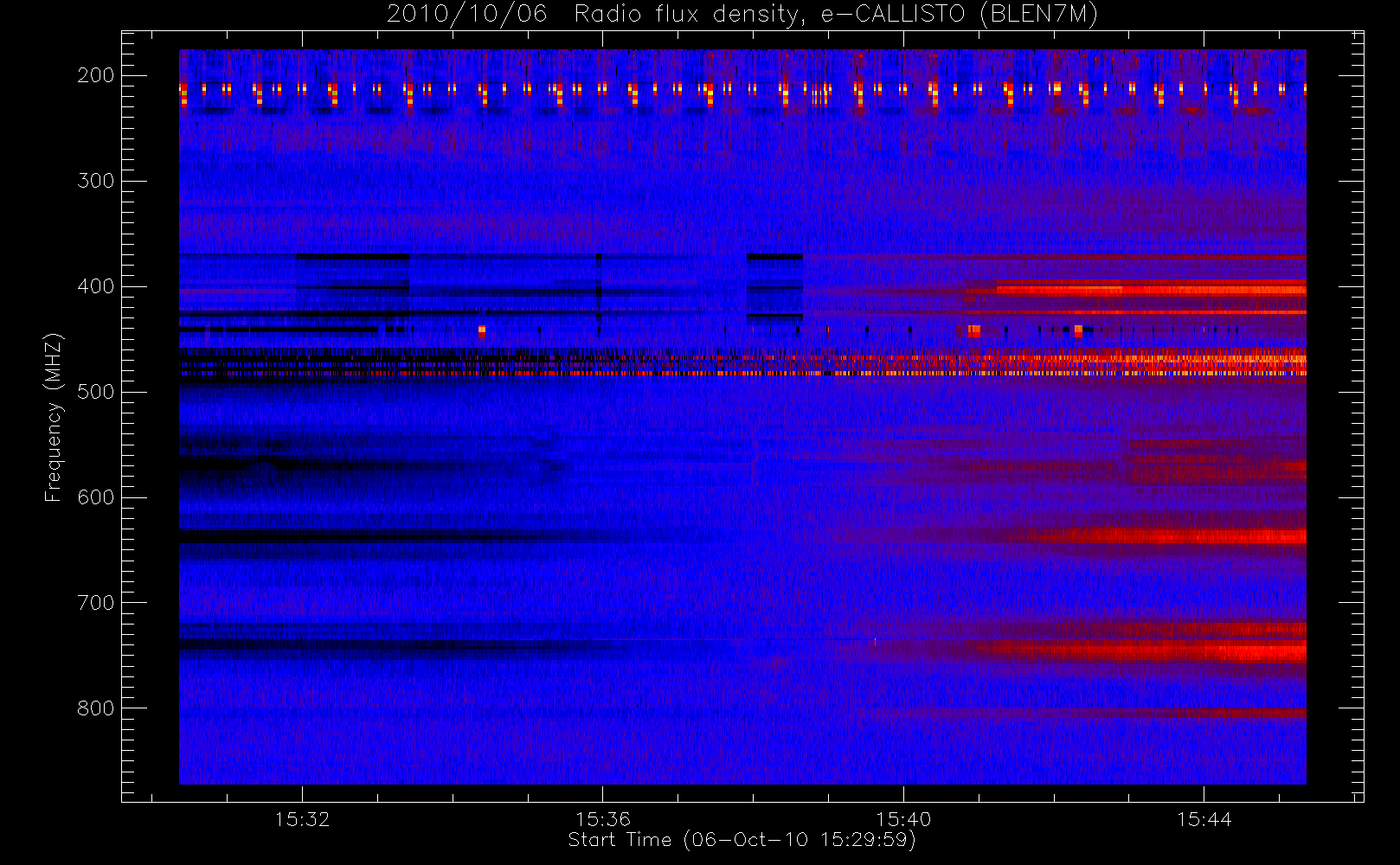
Task: Select the 200 frequency axis label
Action: (96, 75)
